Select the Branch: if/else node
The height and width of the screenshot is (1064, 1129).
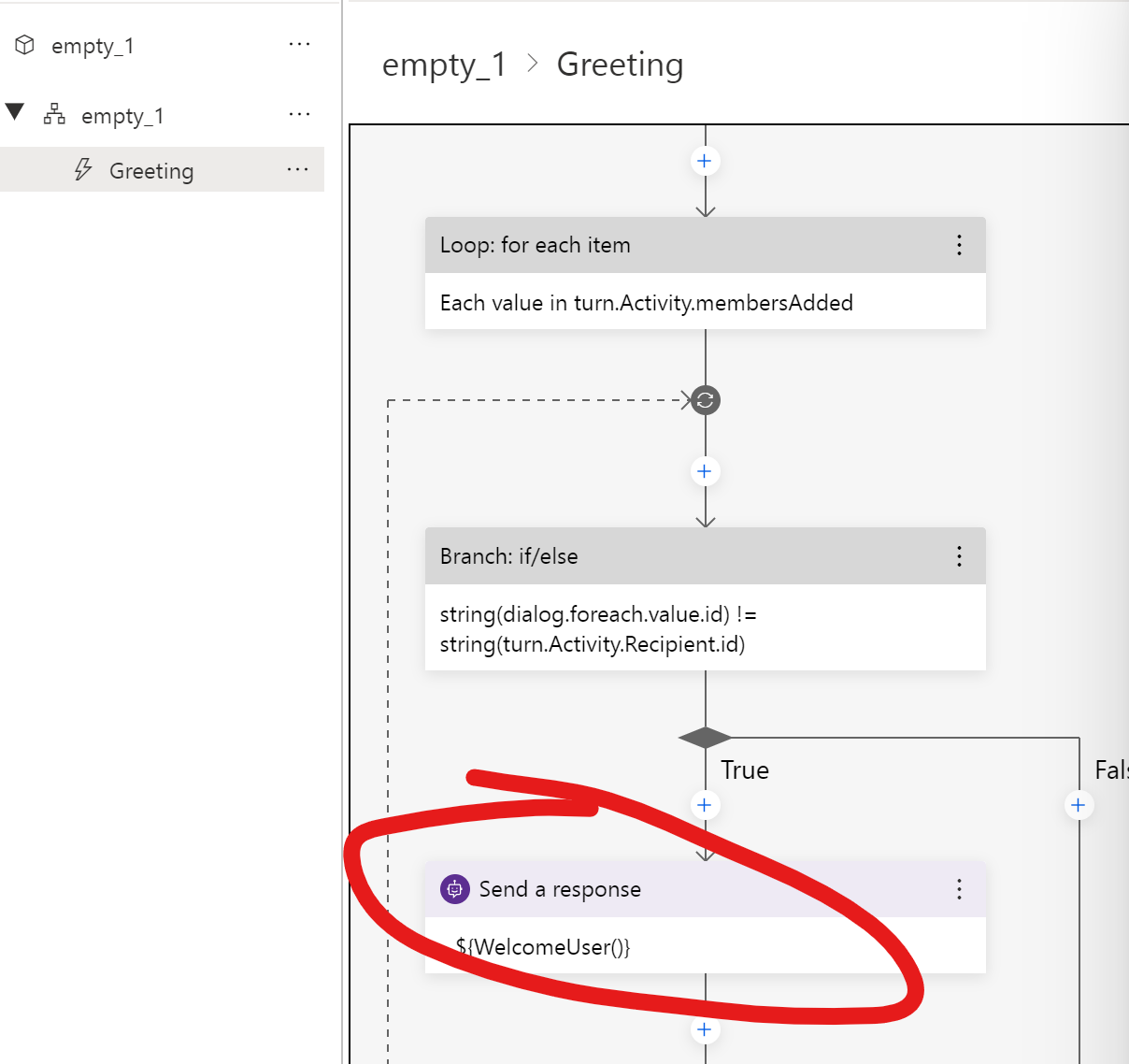[654, 555]
